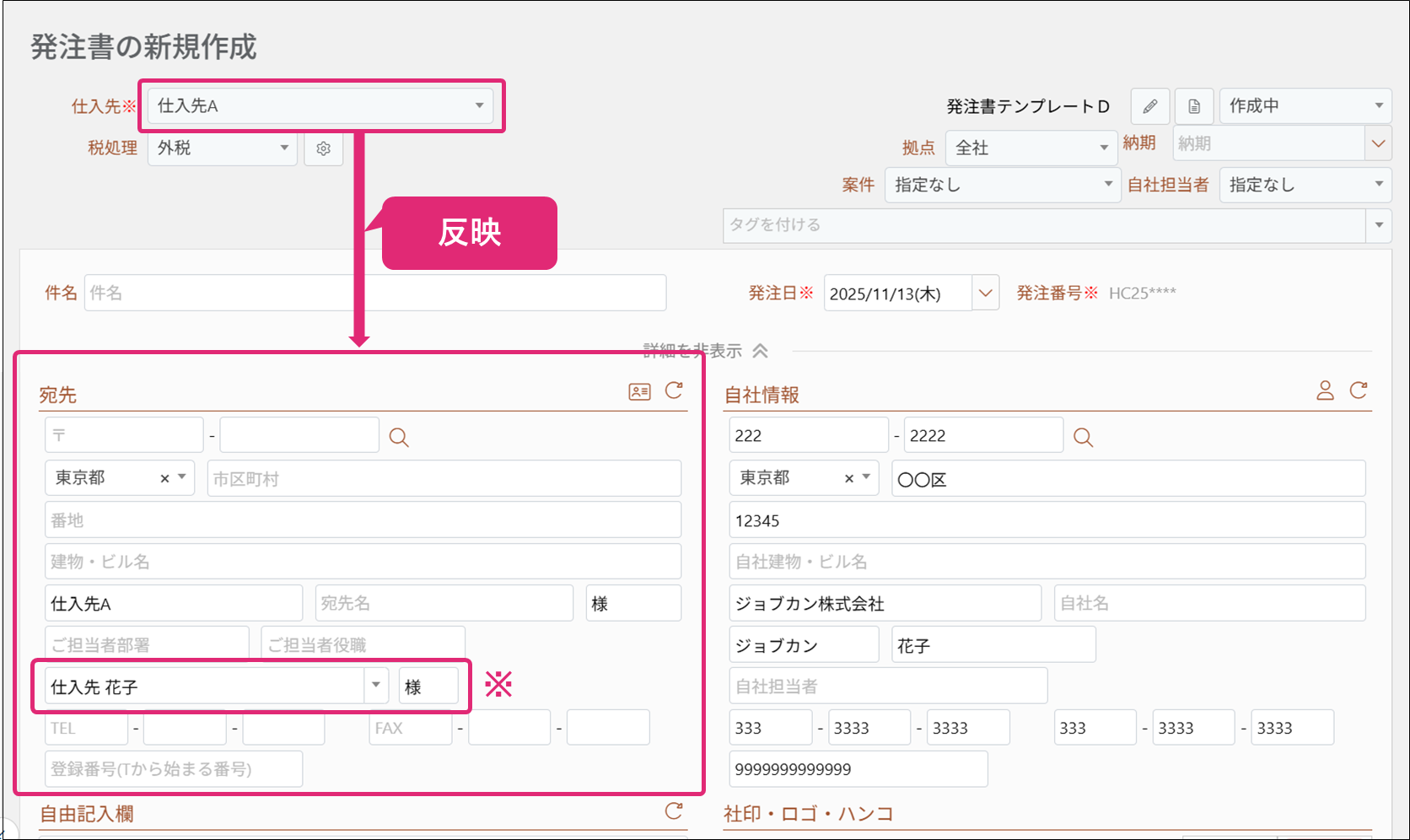Click the 件名 input field
Screen dimensions: 1410x840
[x=375, y=293]
